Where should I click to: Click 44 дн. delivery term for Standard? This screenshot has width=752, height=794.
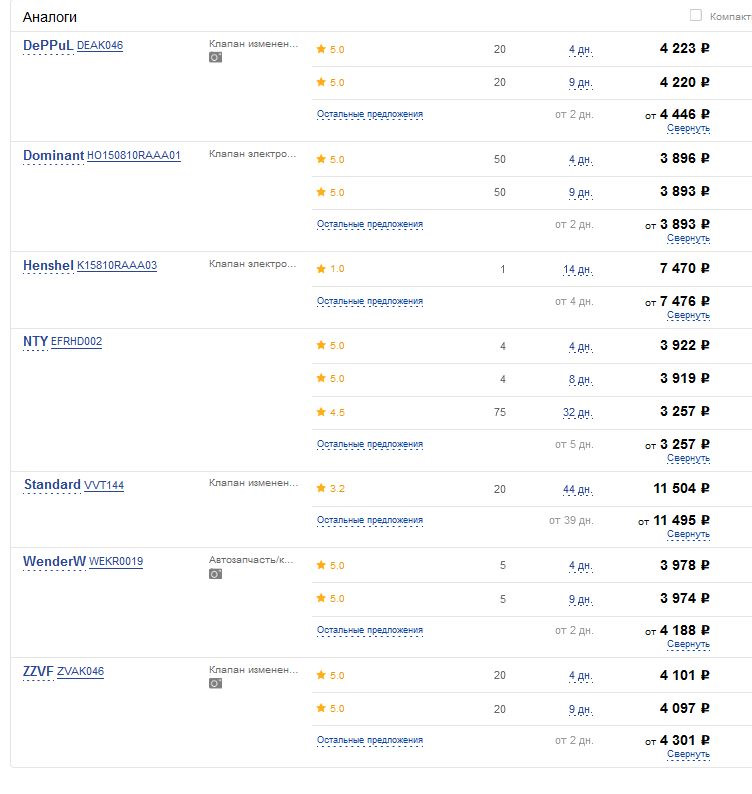577,490
